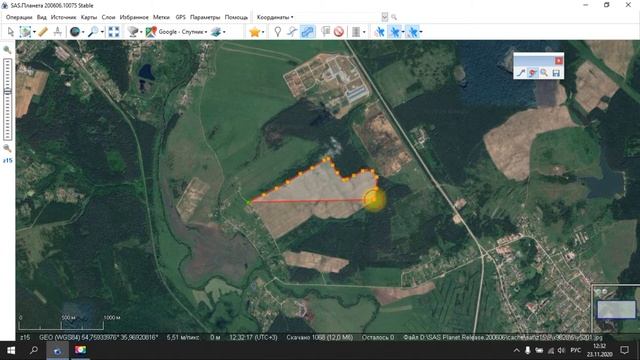Open the Метки menu
Image resolution: width=640 pixels, height=360 pixels.
[x=161, y=17]
